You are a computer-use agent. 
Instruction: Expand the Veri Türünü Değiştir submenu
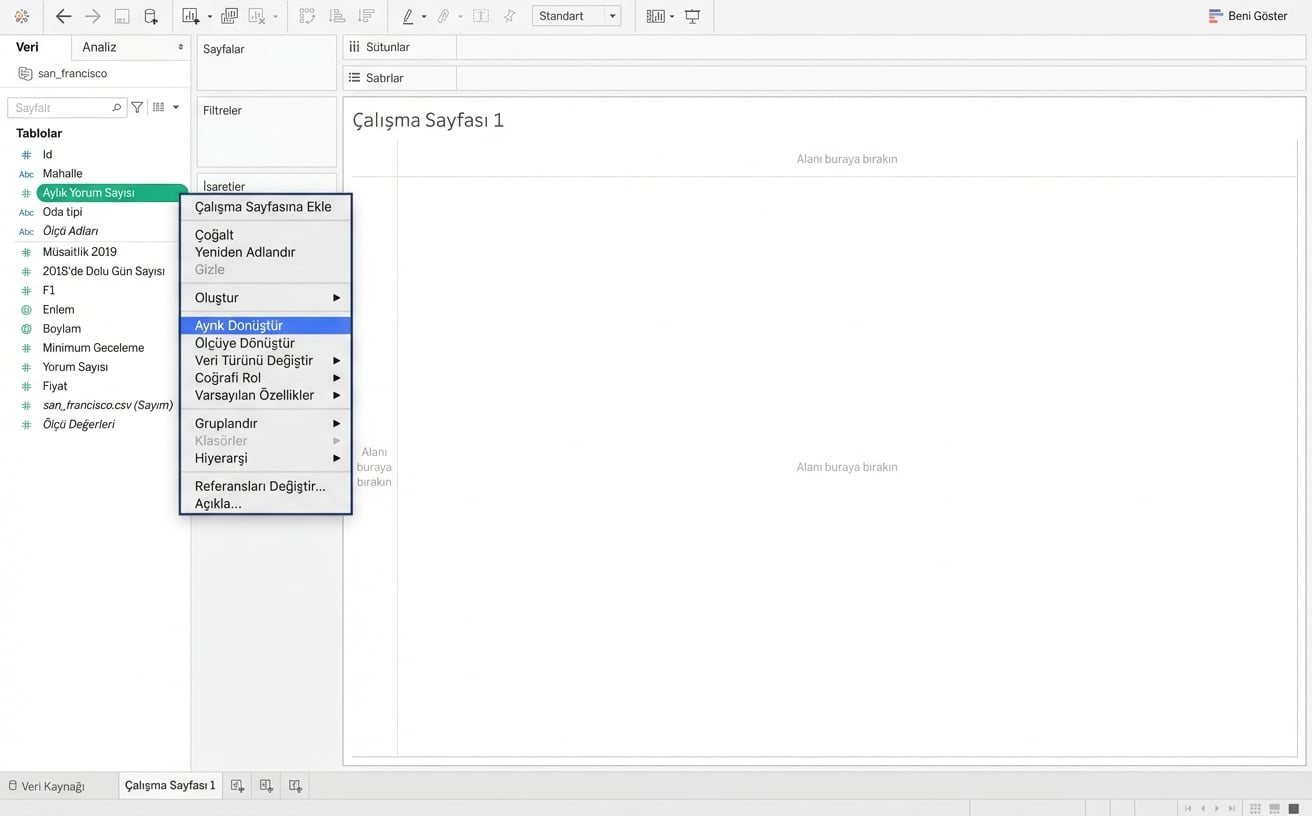(265, 360)
